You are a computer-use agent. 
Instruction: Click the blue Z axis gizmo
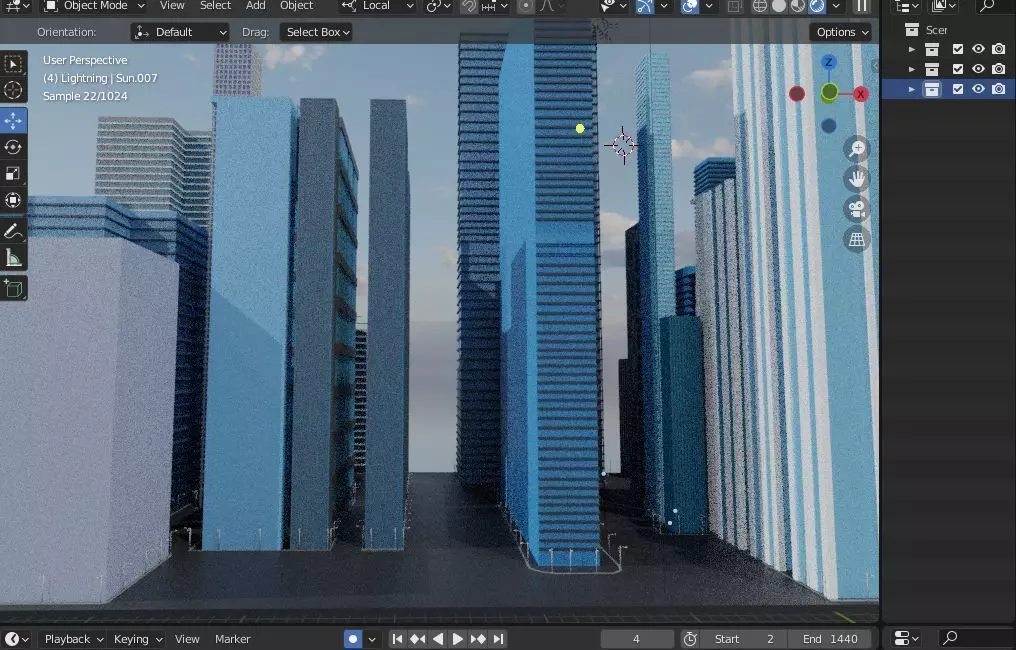[828, 62]
